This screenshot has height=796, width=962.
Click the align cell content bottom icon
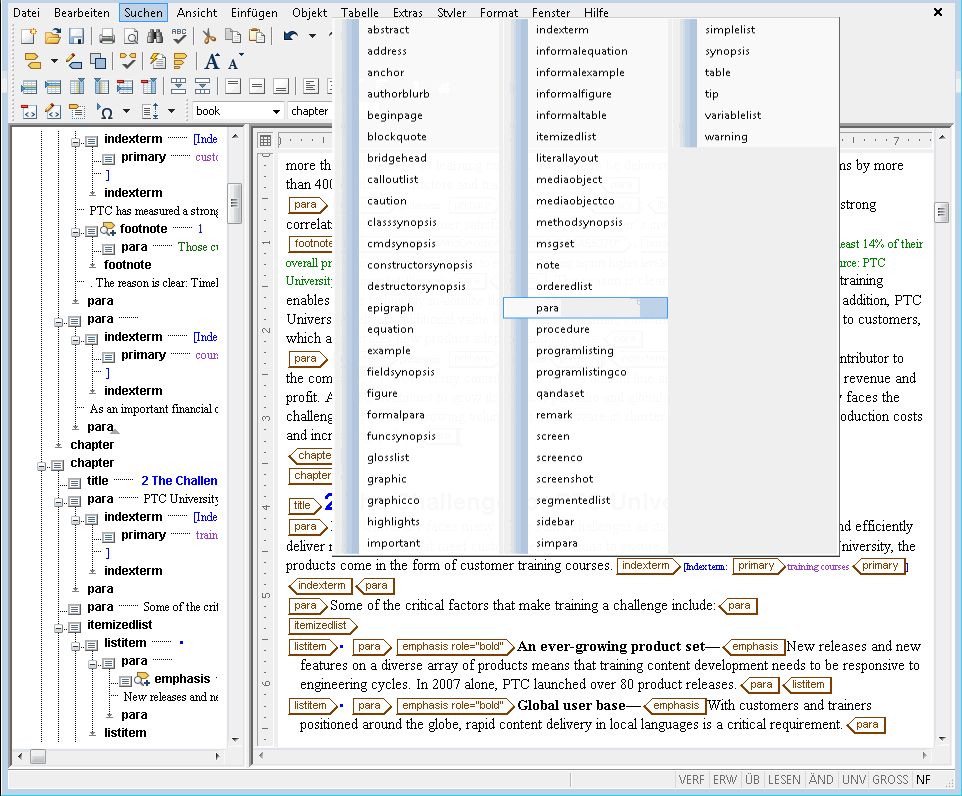pos(281,87)
